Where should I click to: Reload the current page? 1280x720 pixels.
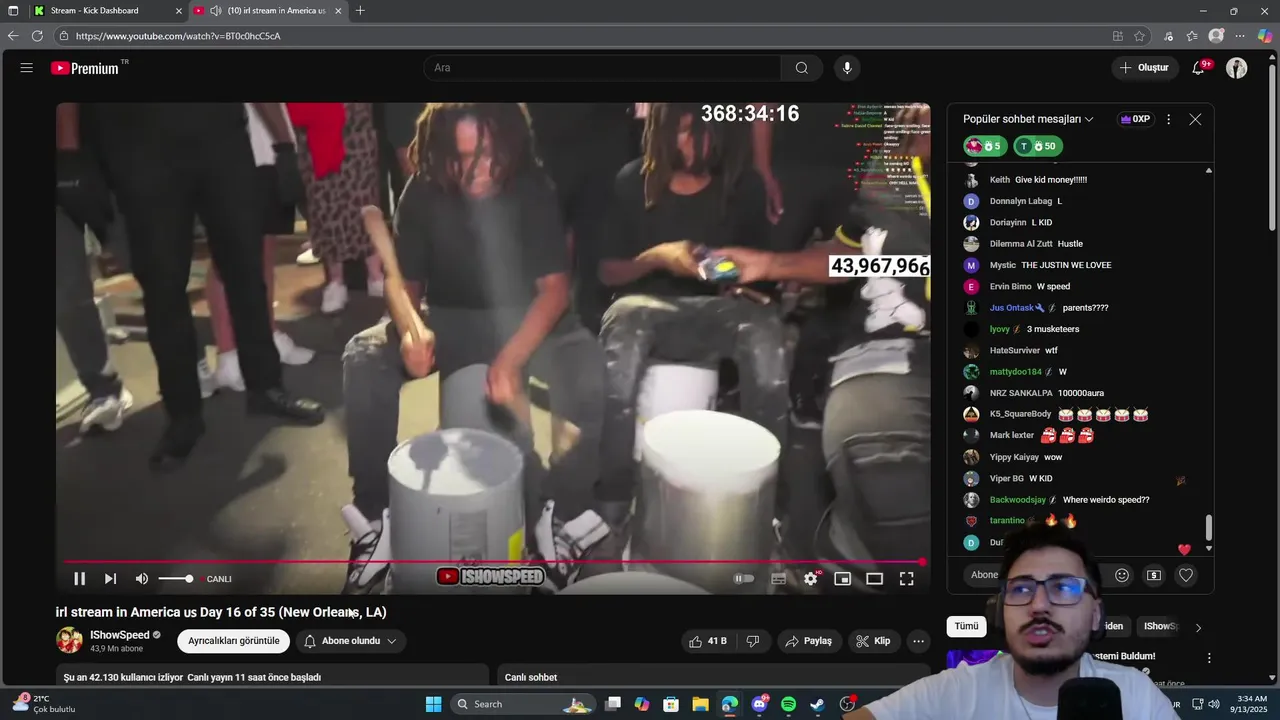click(37, 36)
